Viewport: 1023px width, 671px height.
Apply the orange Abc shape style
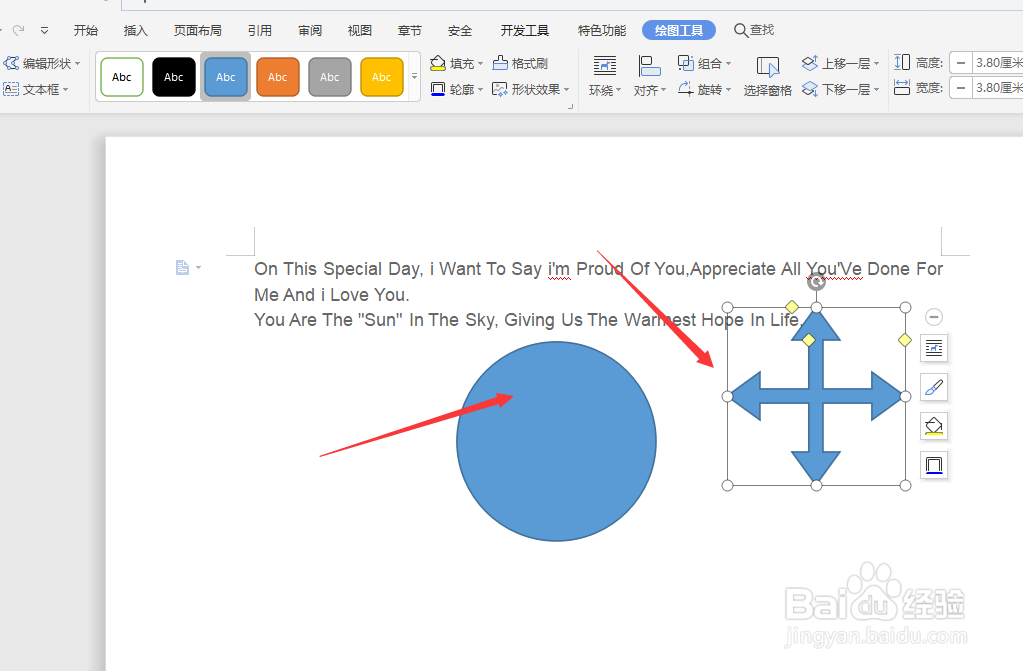(x=278, y=77)
